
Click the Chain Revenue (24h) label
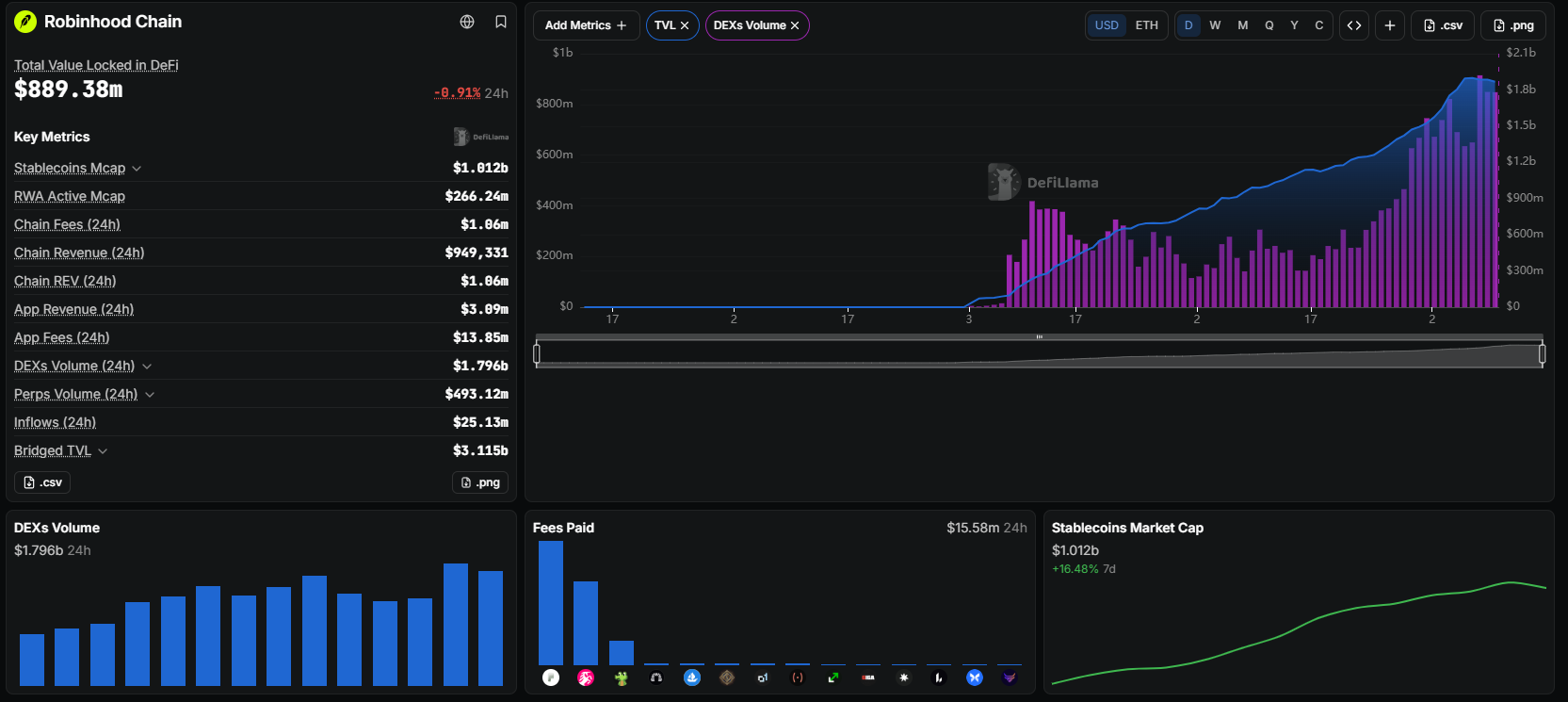(x=79, y=253)
